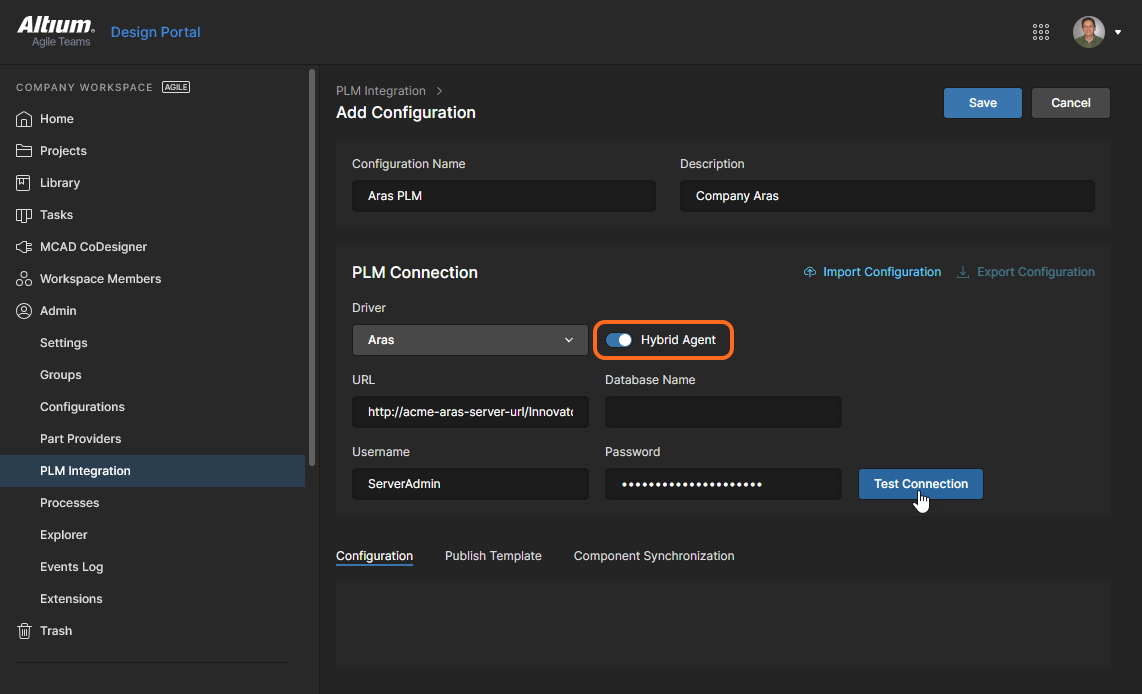1142x694 pixels.
Task: Select the Tasks icon
Action: click(x=24, y=215)
